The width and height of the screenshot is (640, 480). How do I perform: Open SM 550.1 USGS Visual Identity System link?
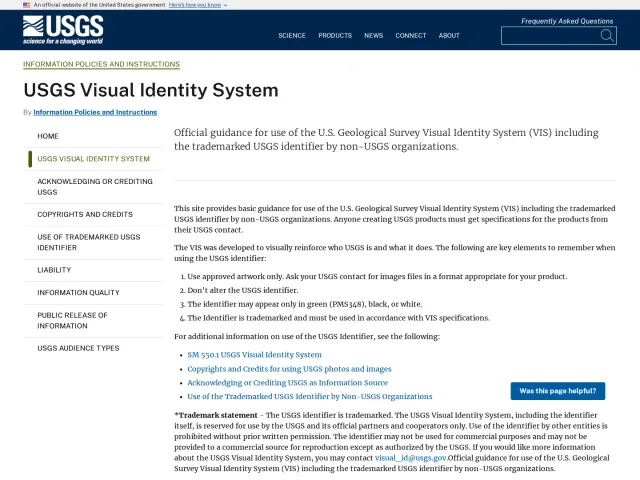coord(254,355)
